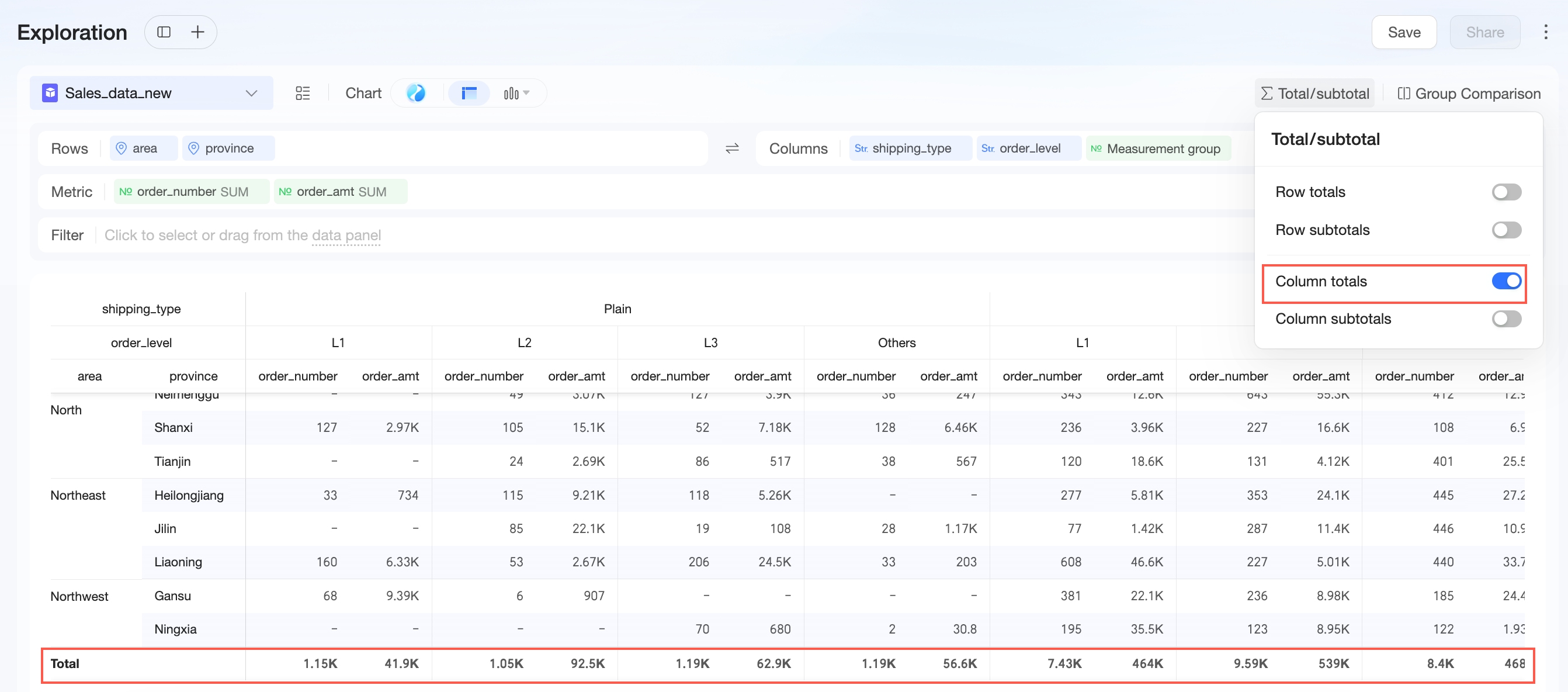Click the area column header
Viewport: 1568px width, 692px height.
[89, 376]
